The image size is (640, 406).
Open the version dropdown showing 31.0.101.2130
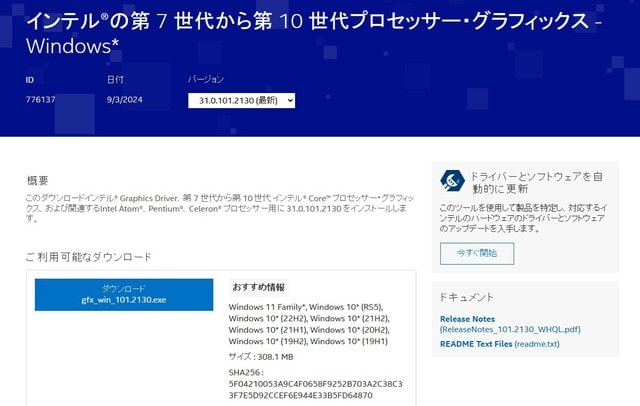[241, 100]
